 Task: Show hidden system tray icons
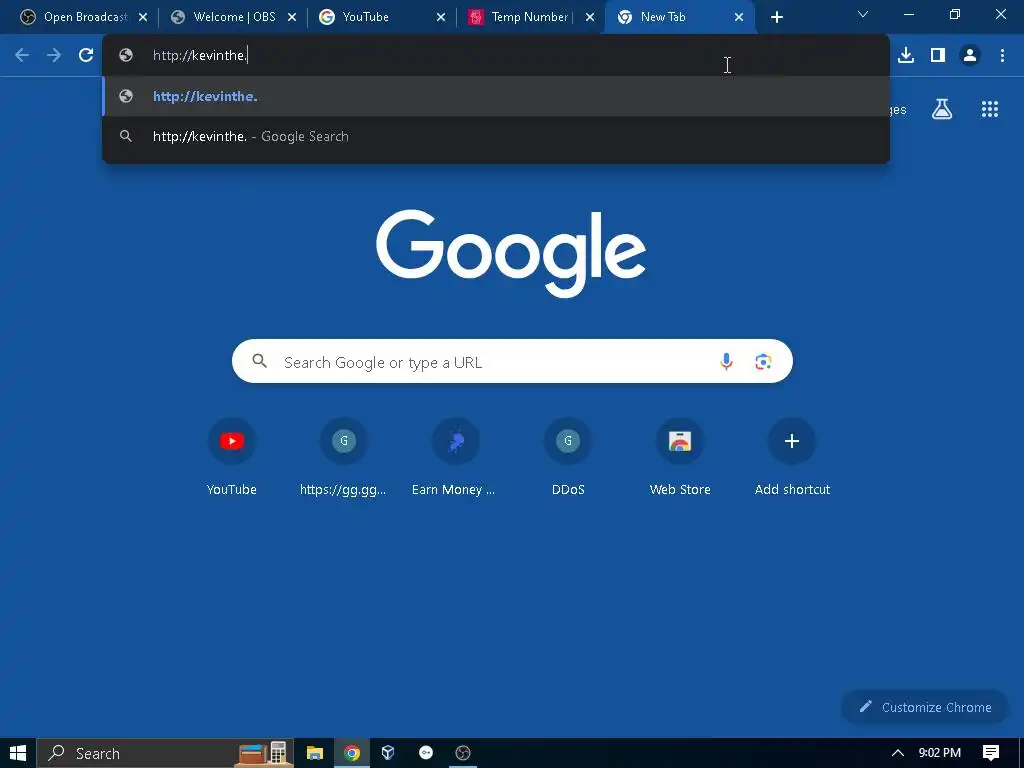pyautogui.click(x=898, y=753)
